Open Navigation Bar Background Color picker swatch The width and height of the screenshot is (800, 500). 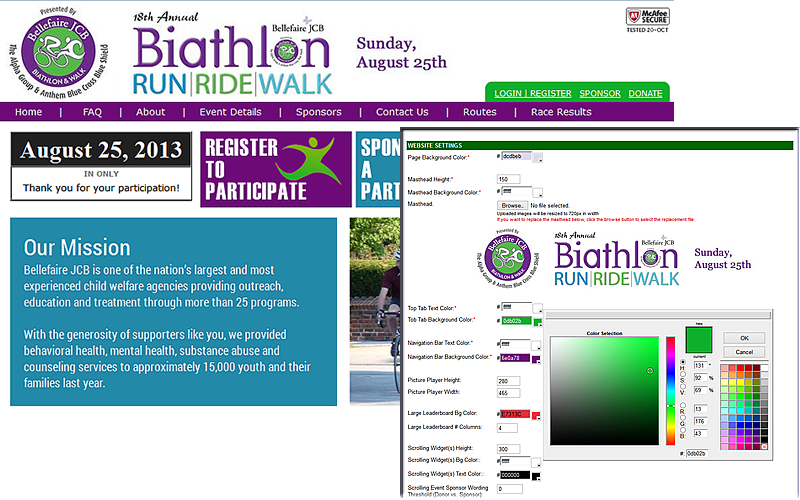click(538, 357)
